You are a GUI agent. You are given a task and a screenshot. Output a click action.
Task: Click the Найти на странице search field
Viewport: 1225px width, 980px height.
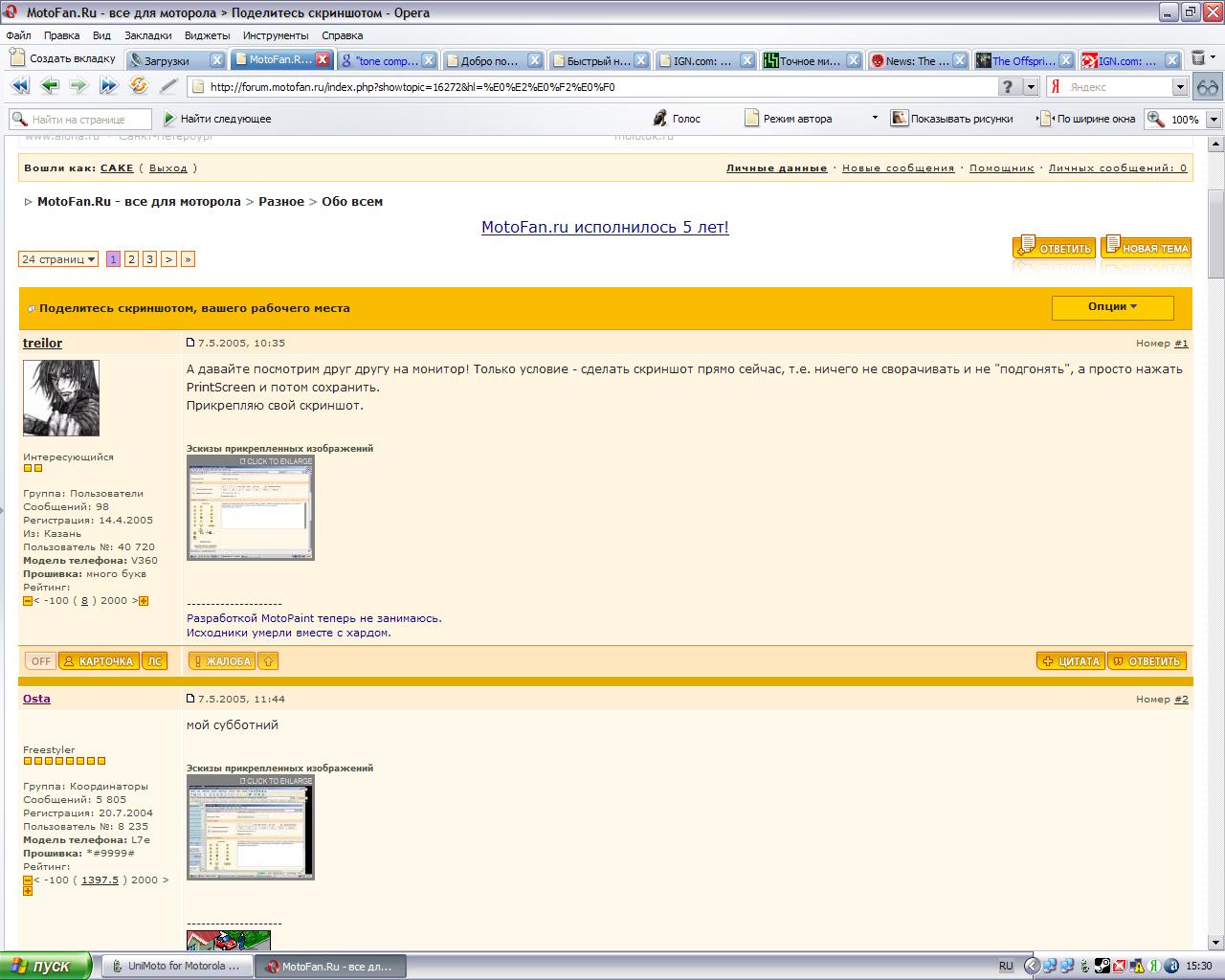[80, 119]
